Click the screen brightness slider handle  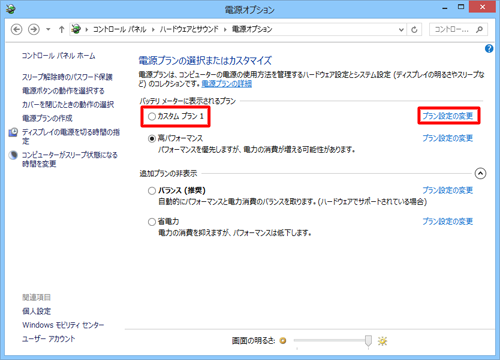(368, 341)
